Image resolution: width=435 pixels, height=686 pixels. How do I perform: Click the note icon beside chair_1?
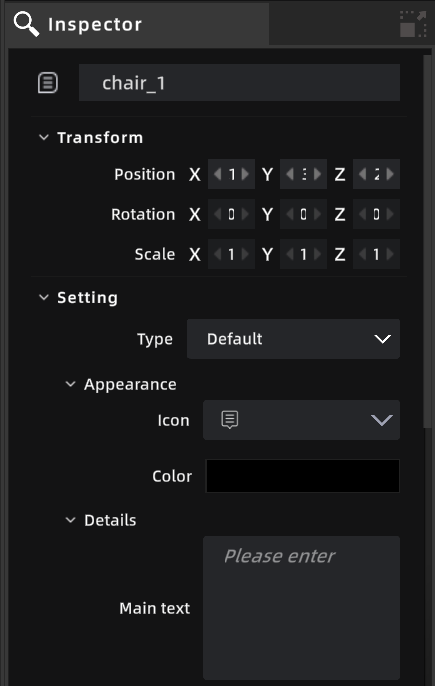click(48, 83)
